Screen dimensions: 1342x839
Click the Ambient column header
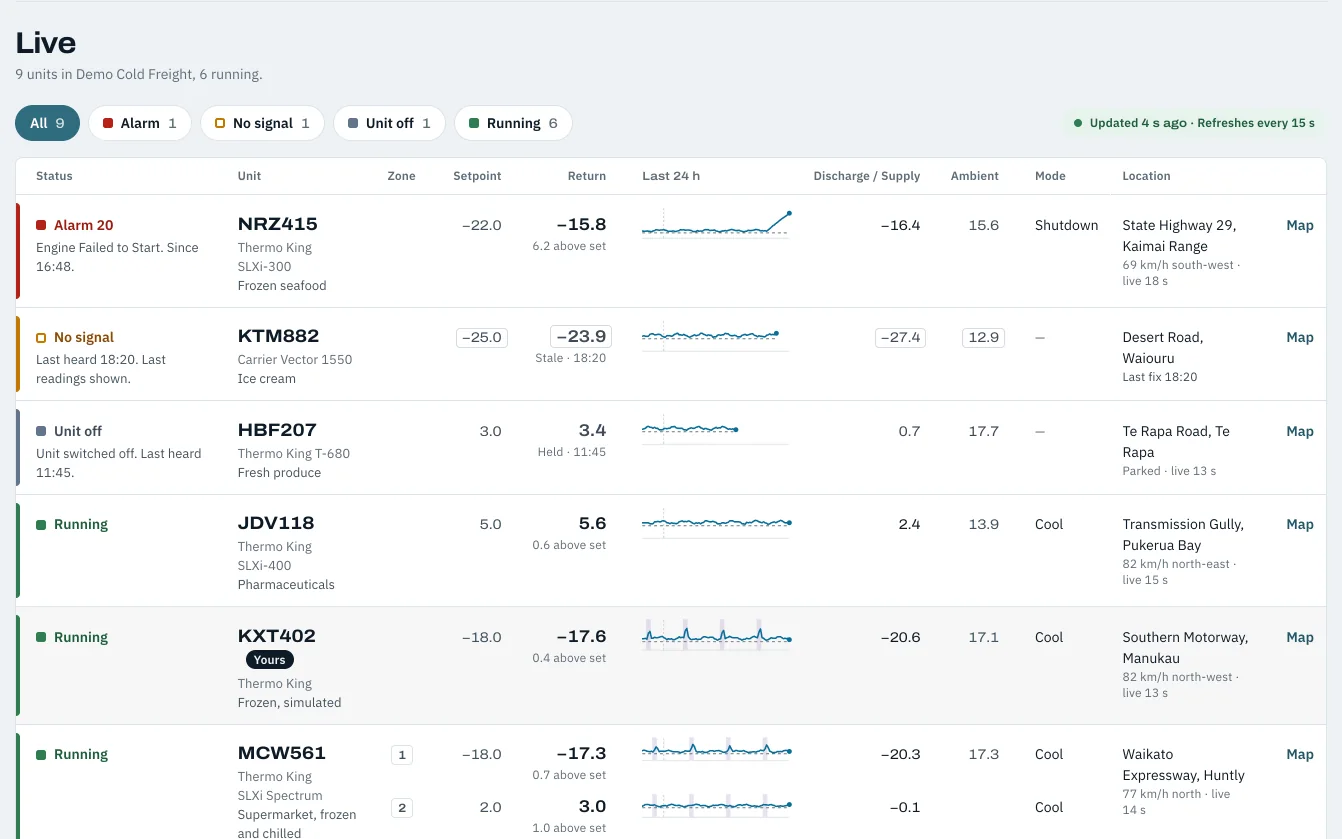click(975, 176)
